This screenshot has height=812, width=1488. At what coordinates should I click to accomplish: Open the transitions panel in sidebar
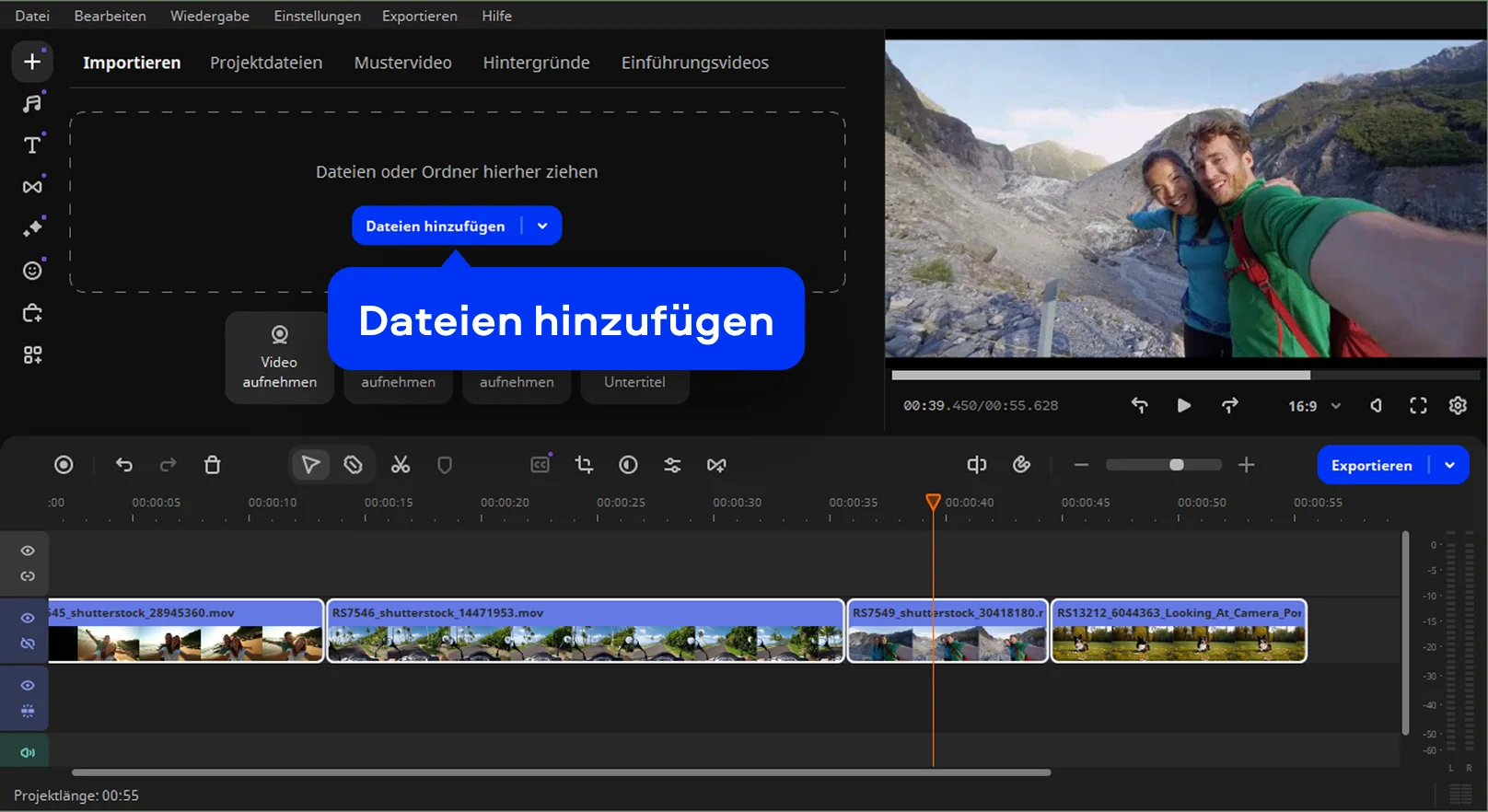[x=32, y=187]
